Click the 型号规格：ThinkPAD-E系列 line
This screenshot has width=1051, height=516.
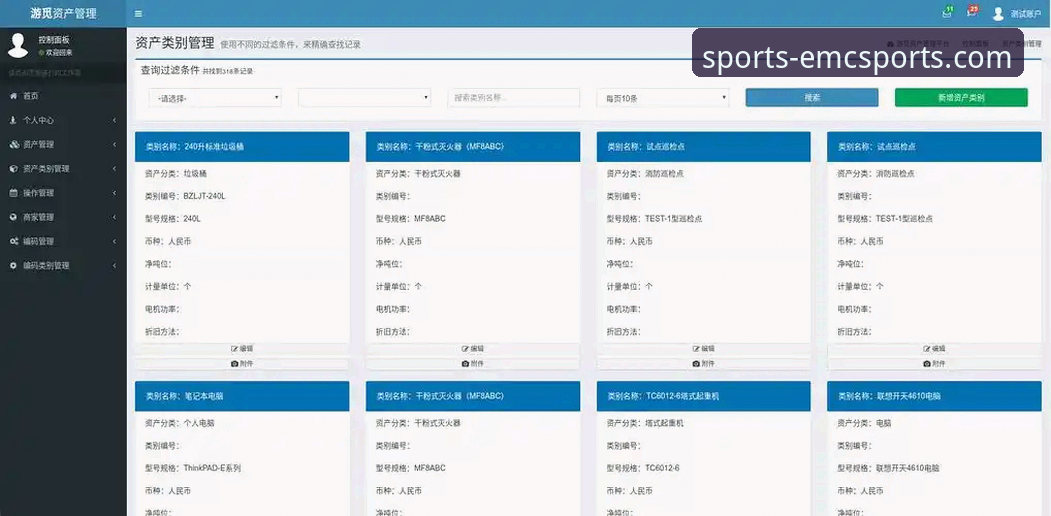tap(193, 468)
